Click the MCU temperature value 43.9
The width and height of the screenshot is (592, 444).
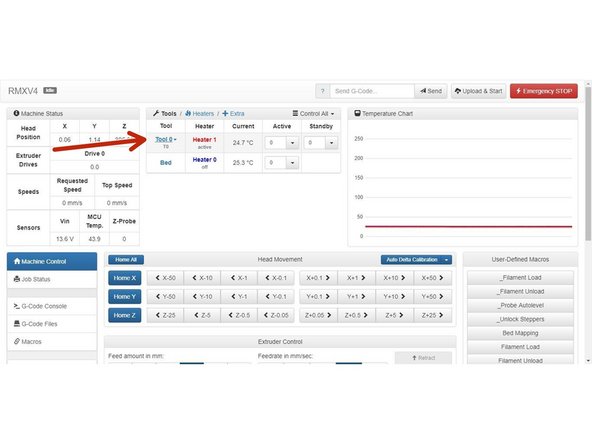click(94, 239)
